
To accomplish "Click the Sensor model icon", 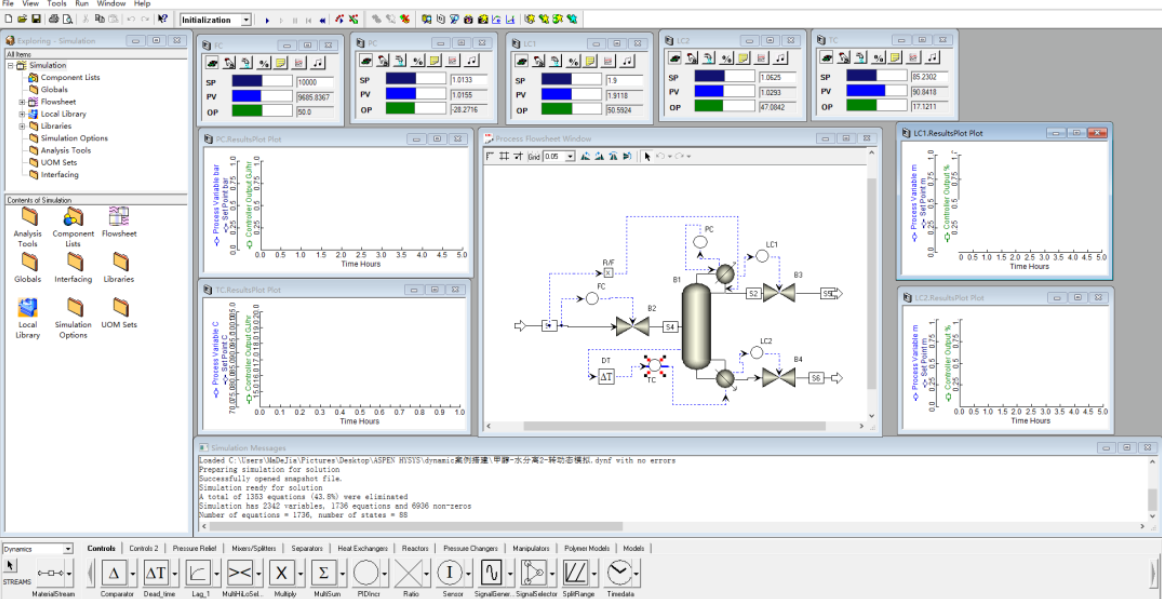I will click(x=449, y=572).
